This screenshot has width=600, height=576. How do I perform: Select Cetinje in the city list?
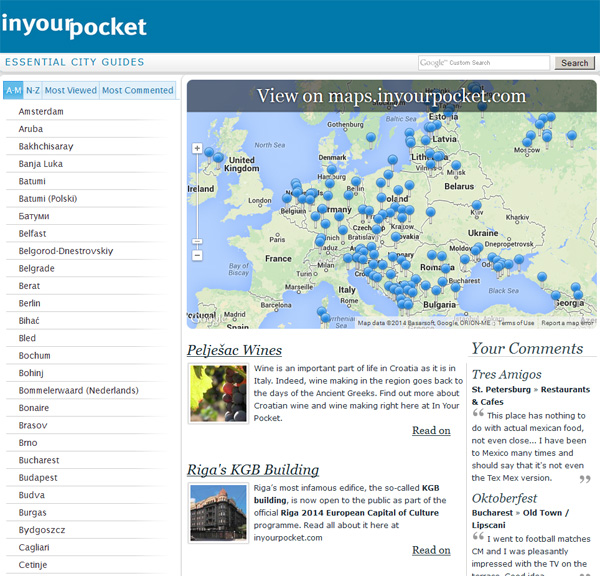(x=33, y=565)
